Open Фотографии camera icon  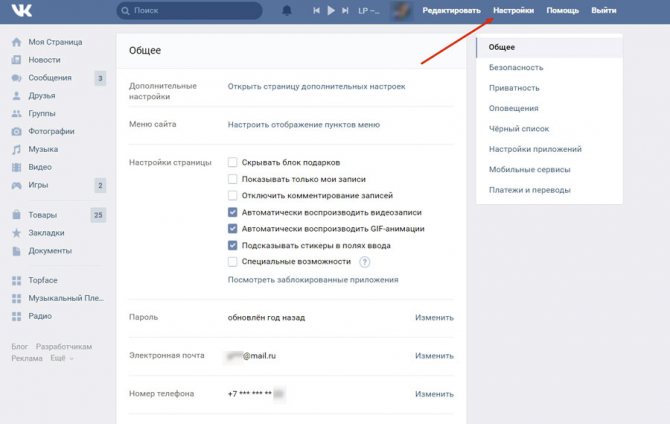point(16,132)
